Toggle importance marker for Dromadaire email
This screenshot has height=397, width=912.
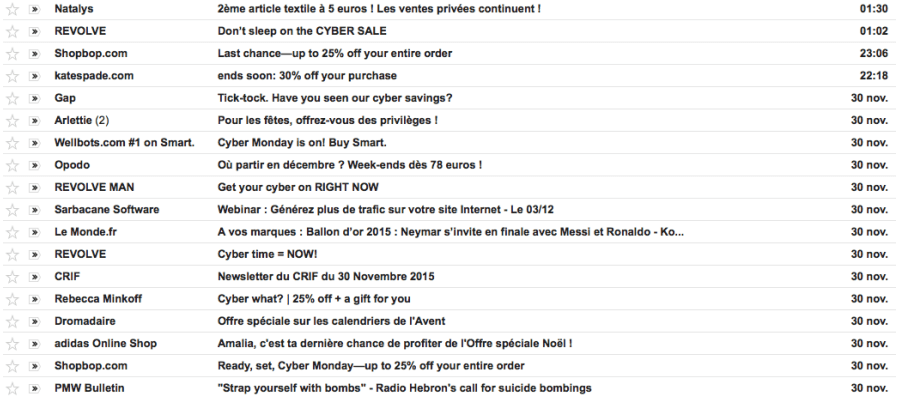[x=34, y=321]
